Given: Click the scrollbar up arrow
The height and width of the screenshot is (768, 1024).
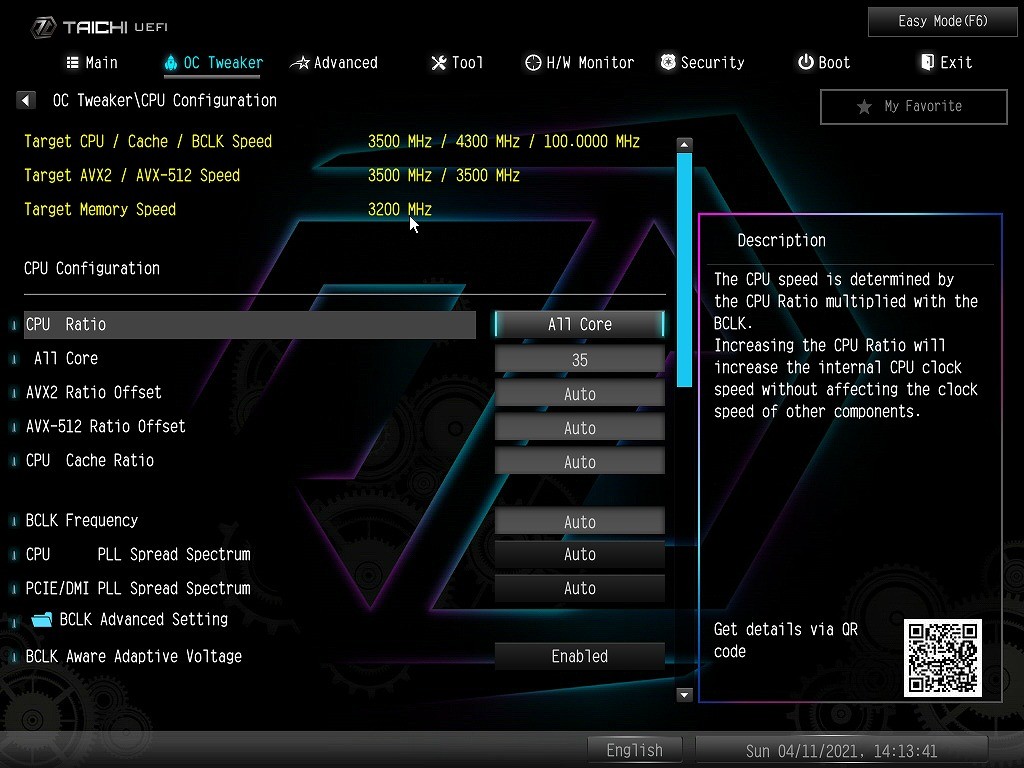Looking at the screenshot, I should coord(684,144).
